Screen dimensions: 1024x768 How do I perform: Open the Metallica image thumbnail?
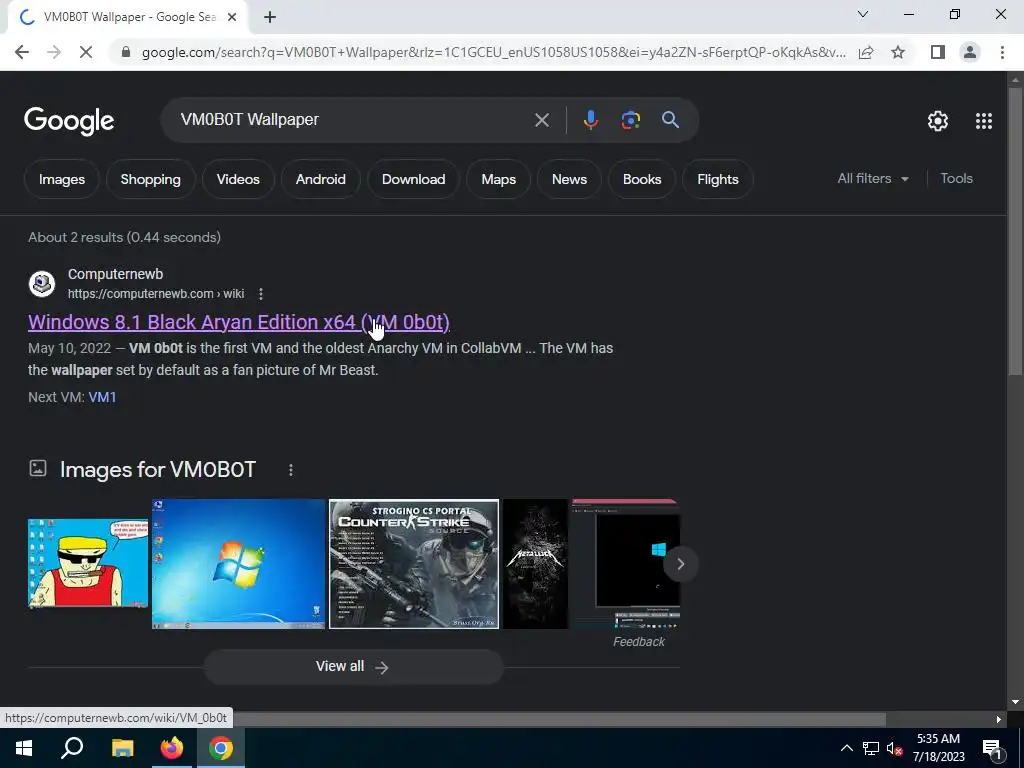(x=536, y=564)
